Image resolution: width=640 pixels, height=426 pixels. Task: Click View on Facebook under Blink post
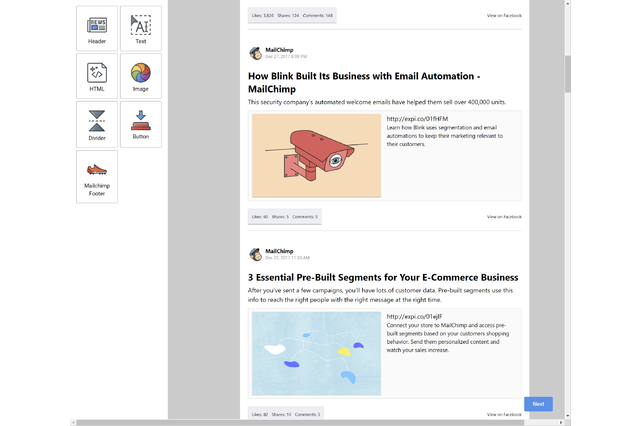coord(504,216)
